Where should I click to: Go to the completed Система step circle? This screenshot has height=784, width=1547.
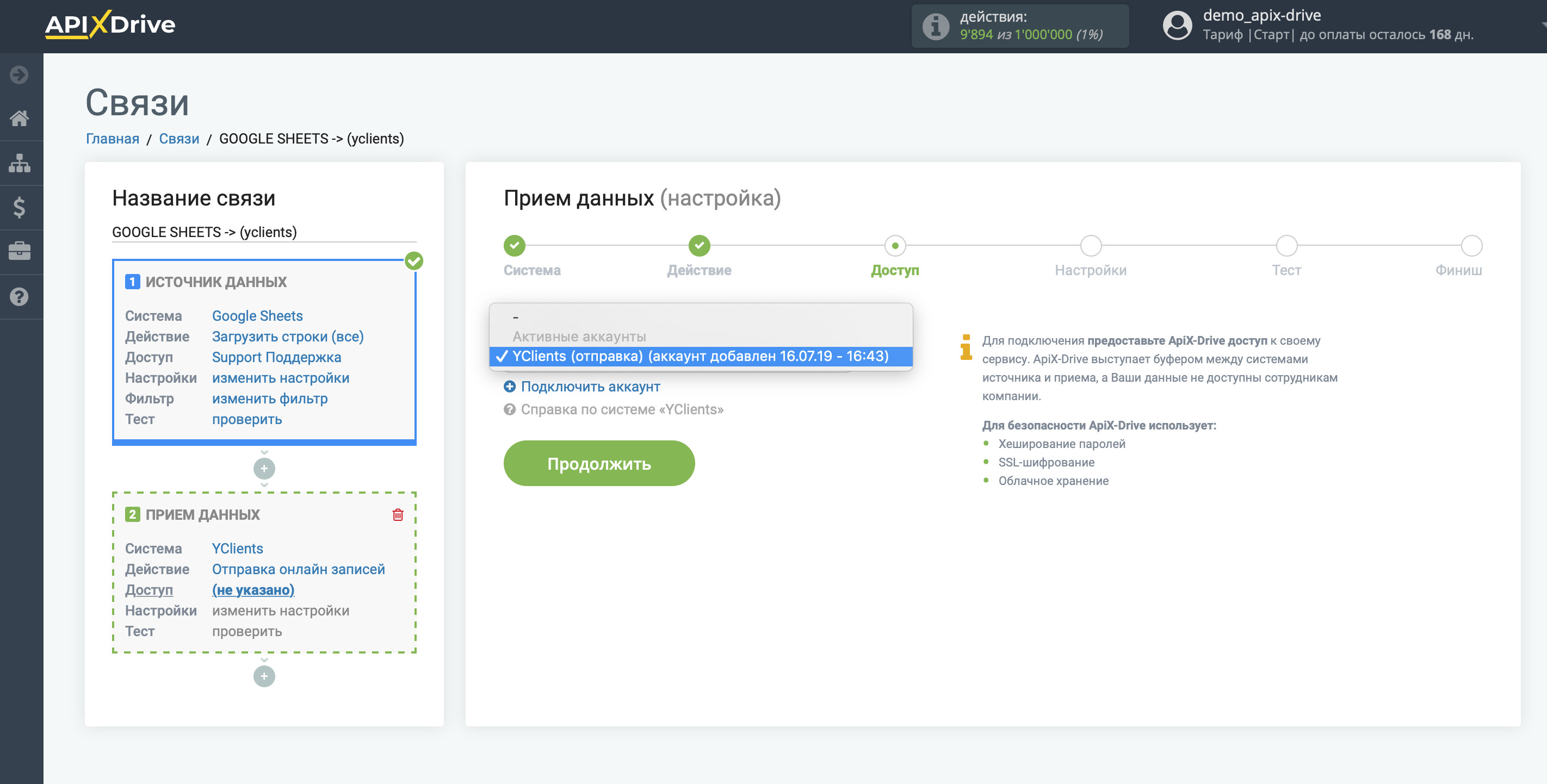click(514, 246)
